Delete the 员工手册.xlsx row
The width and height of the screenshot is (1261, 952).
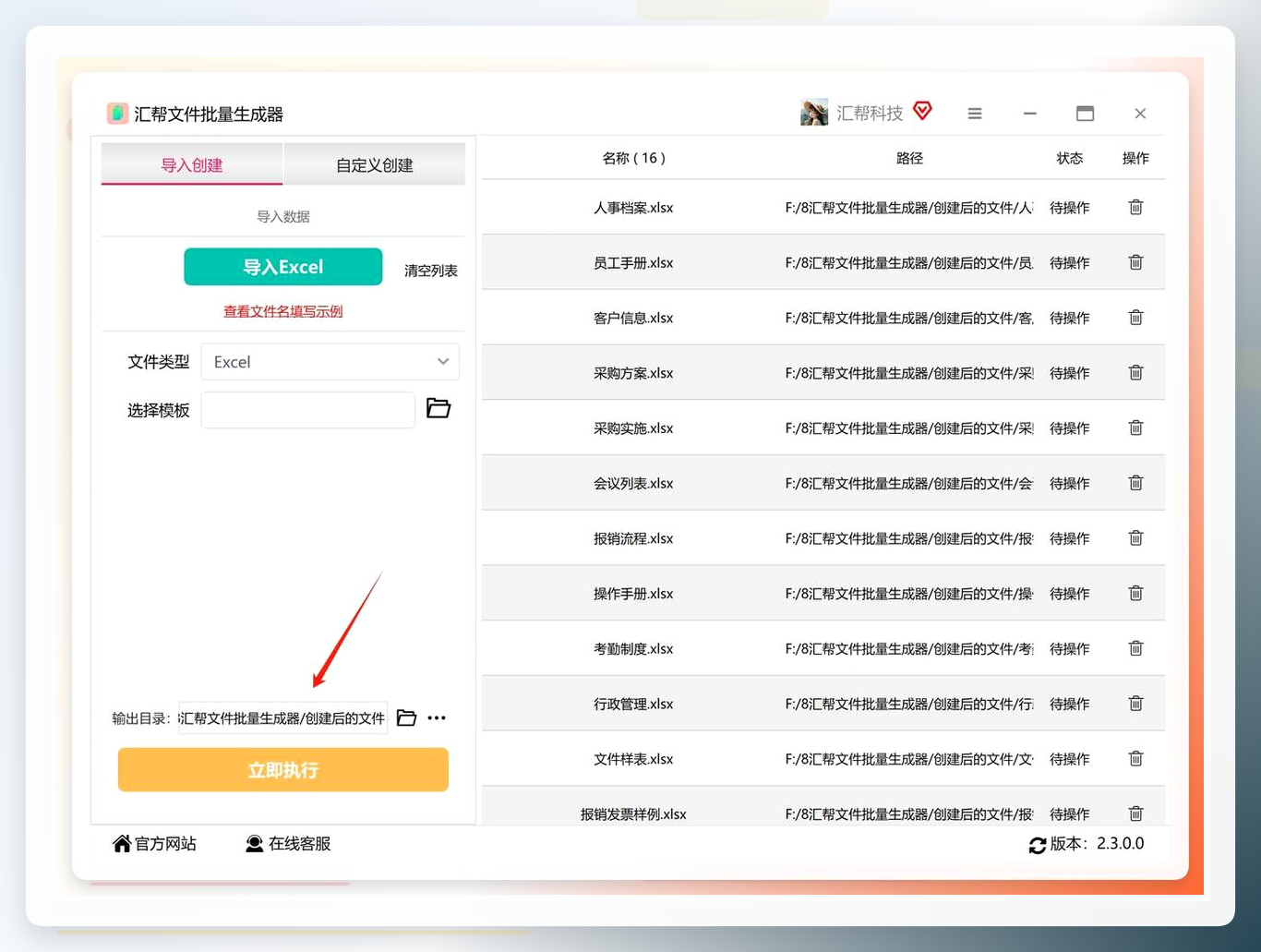pos(1135,262)
